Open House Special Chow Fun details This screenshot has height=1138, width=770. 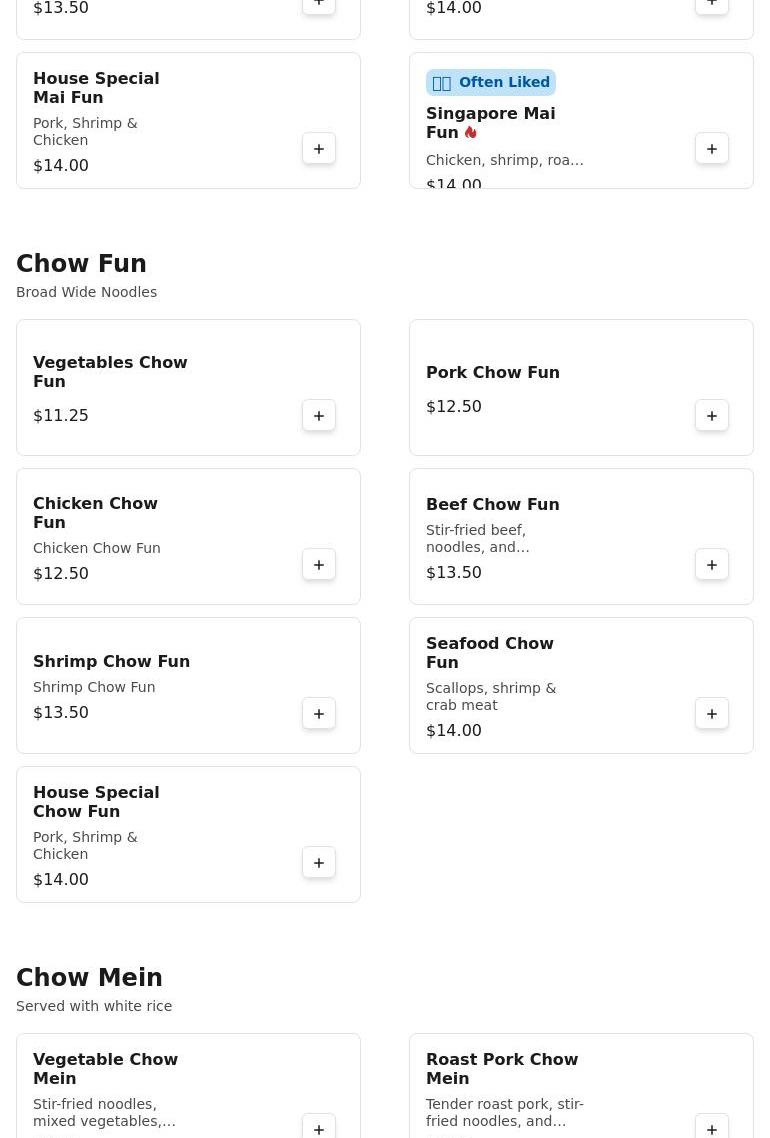point(96,802)
